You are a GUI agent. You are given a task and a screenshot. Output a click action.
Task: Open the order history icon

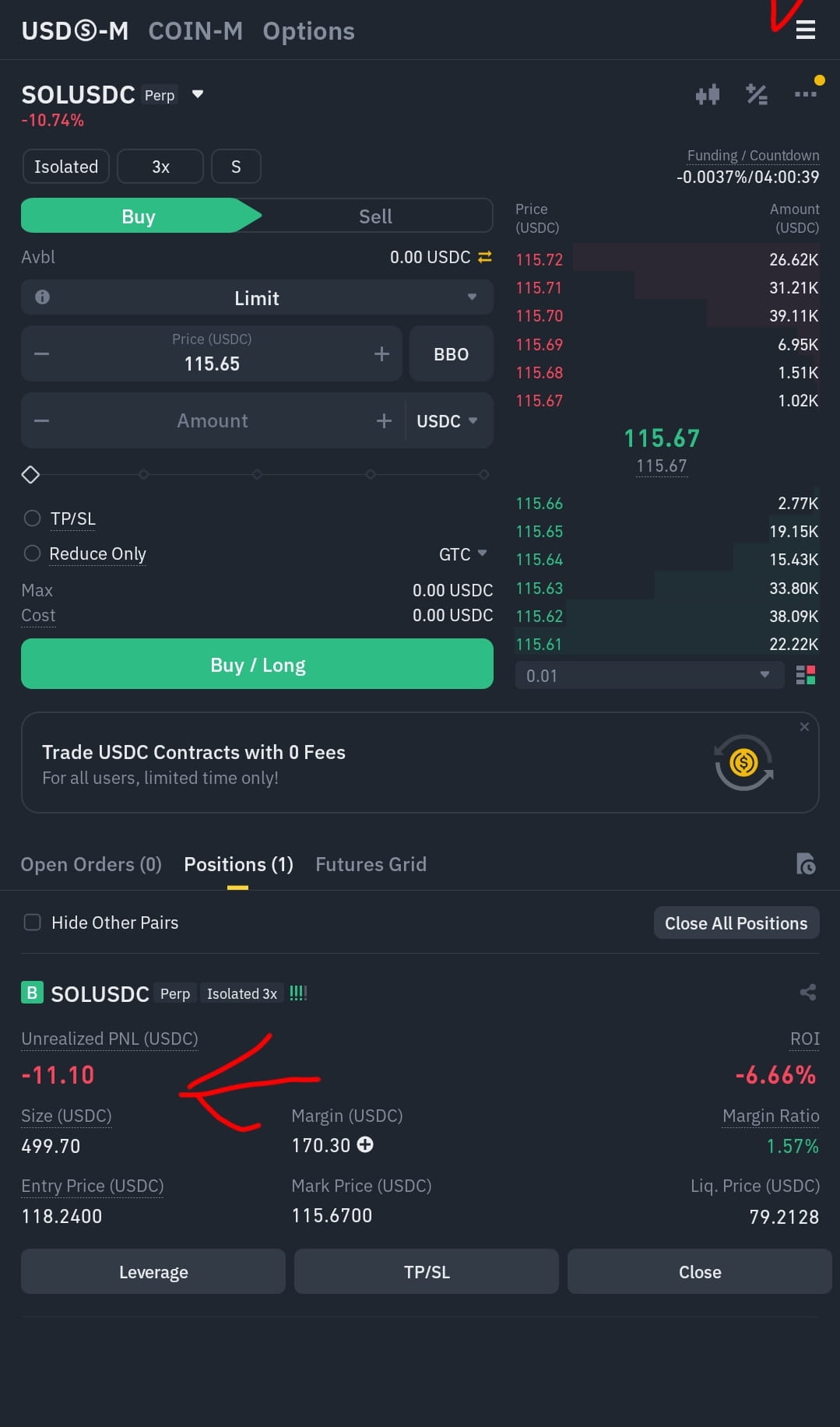pyautogui.click(x=806, y=864)
